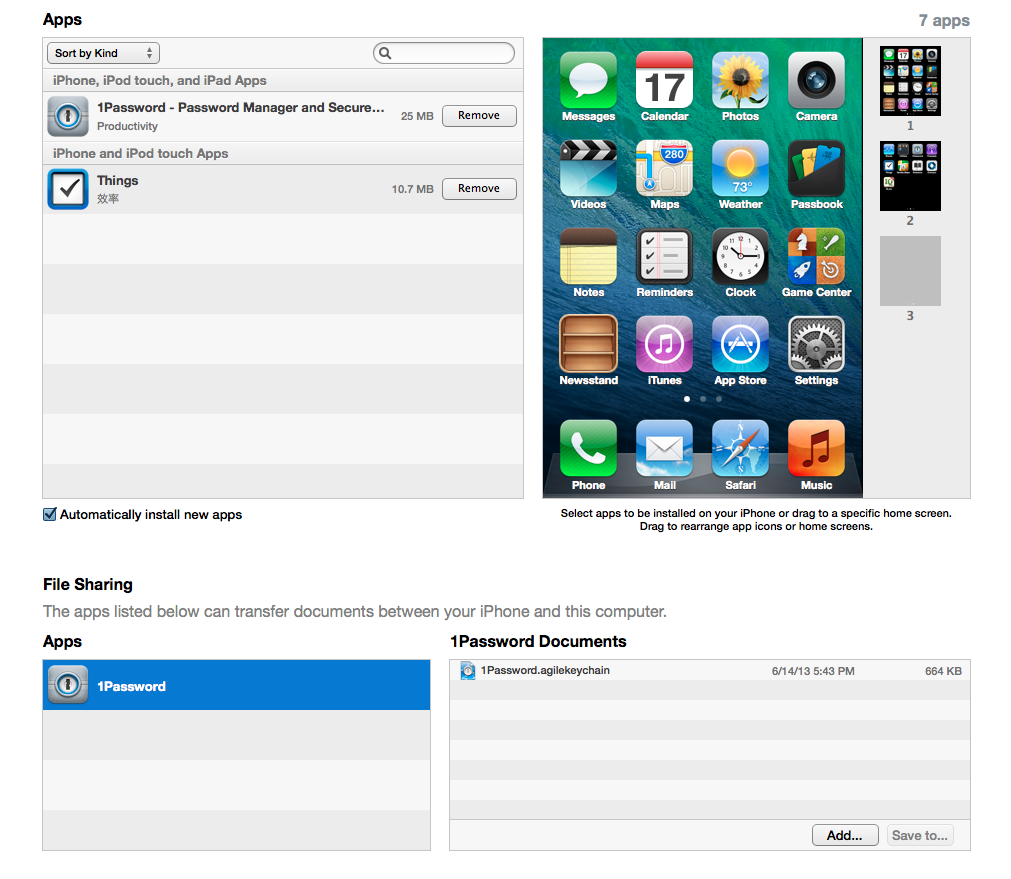This screenshot has height=879, width=1011.
Task: Click the first page indicator dot
Action: [x=687, y=399]
